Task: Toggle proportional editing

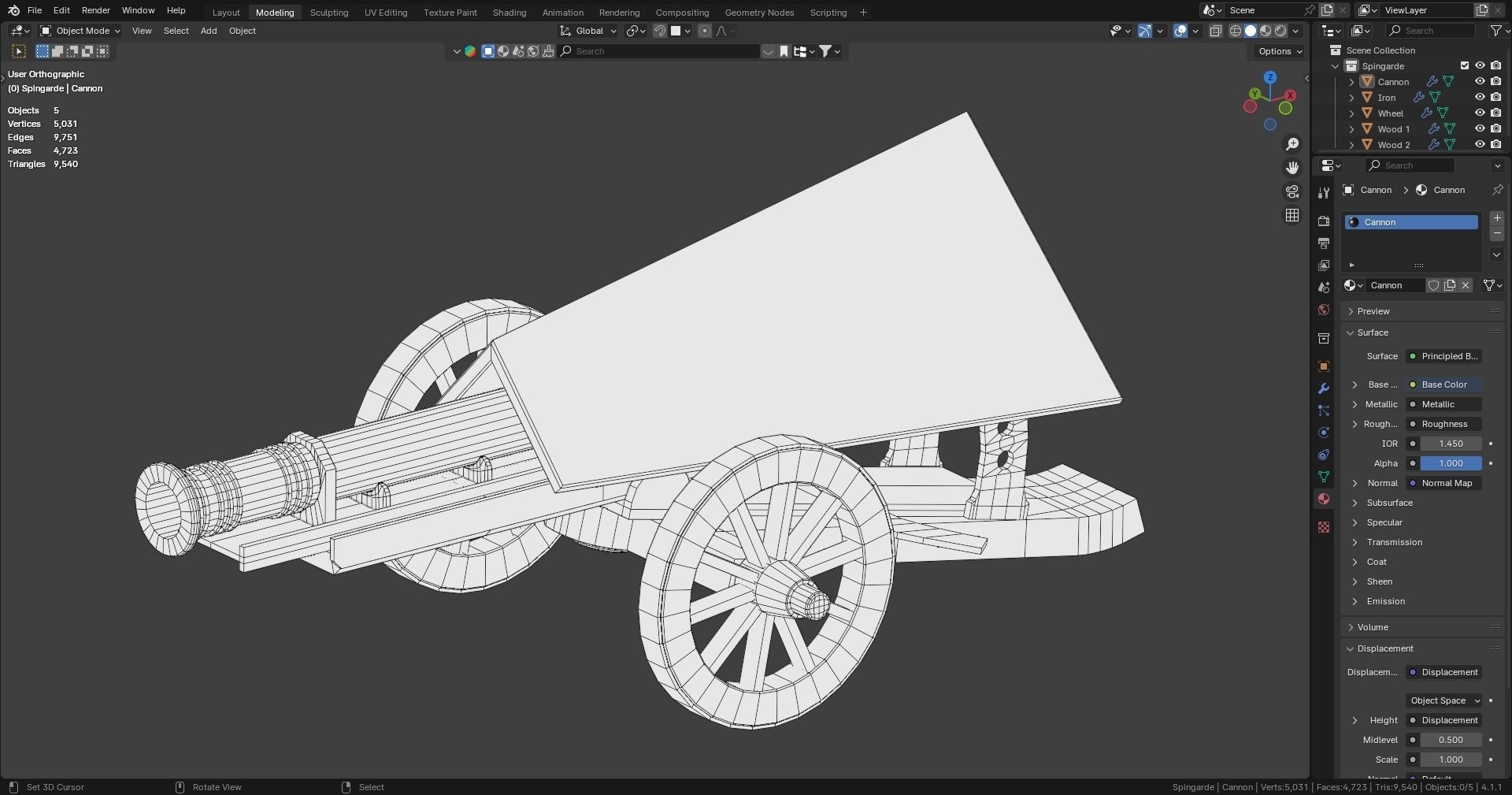Action: click(x=705, y=31)
